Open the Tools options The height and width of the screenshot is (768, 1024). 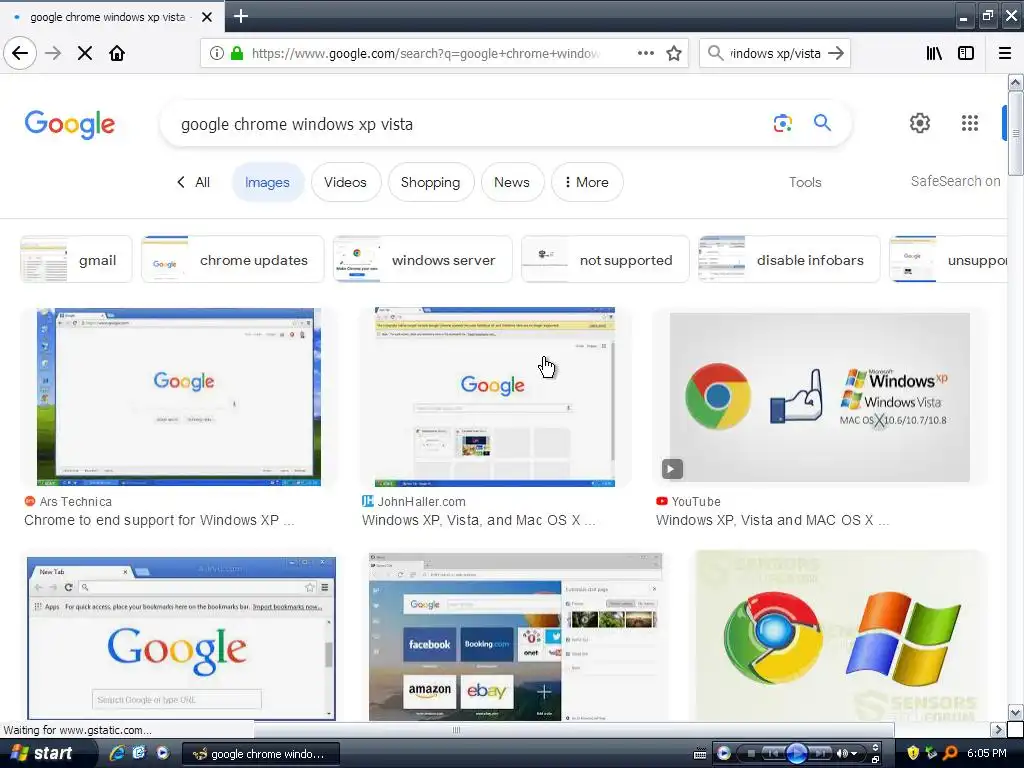(x=805, y=182)
